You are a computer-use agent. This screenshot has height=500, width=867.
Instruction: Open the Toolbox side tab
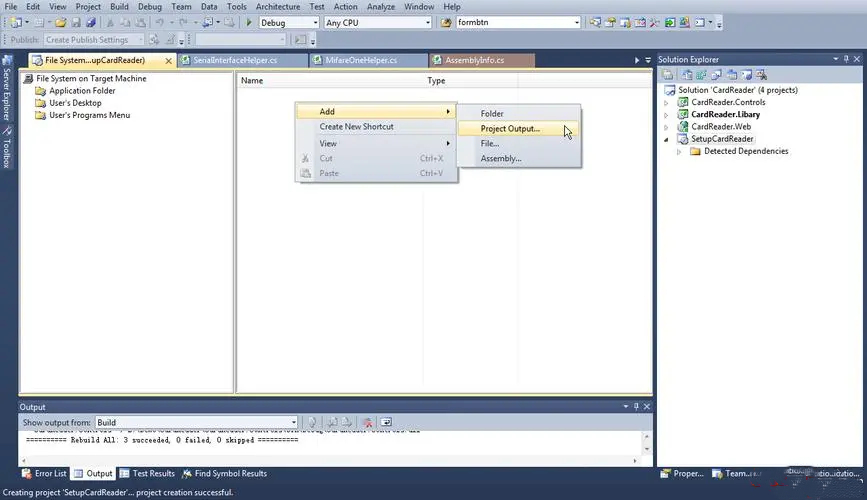pos(7,149)
